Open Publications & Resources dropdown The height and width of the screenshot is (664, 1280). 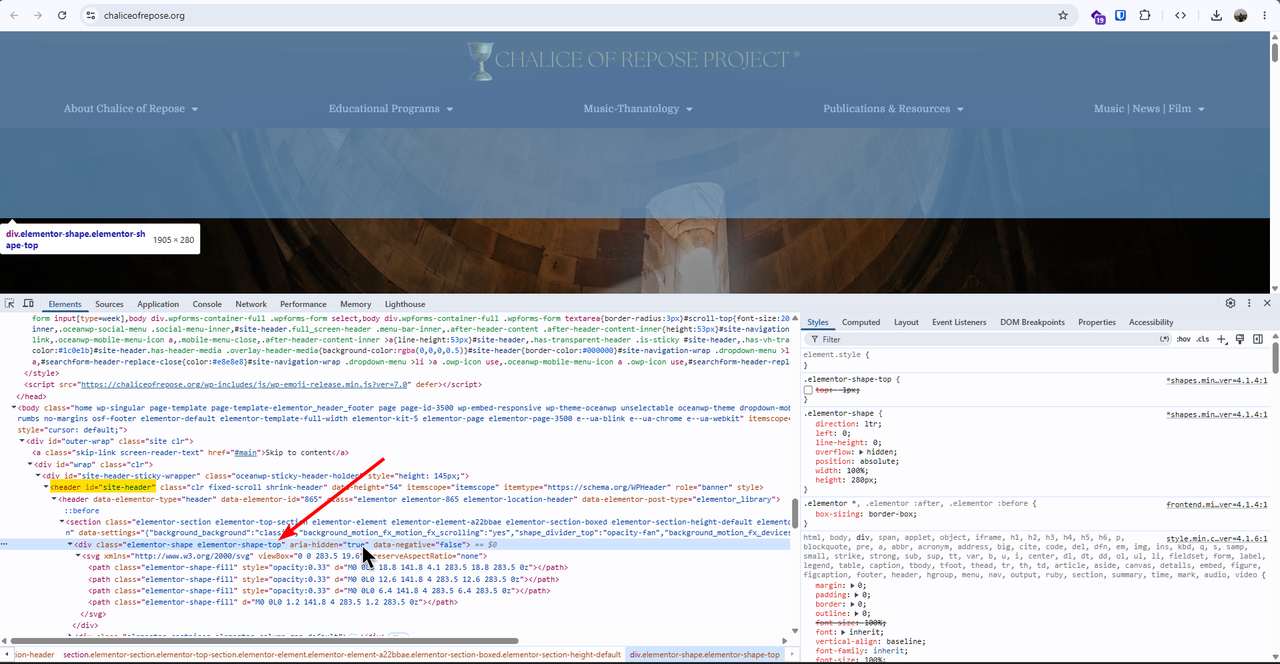pyautogui.click(x=893, y=108)
